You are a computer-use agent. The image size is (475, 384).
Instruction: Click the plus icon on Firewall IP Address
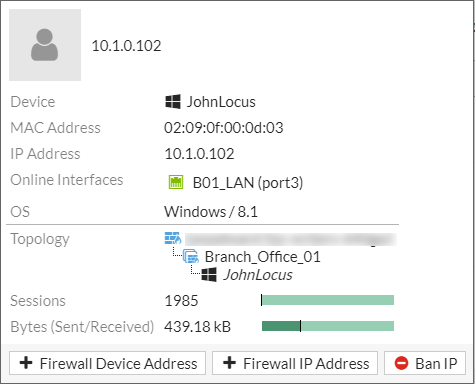click(x=229, y=363)
